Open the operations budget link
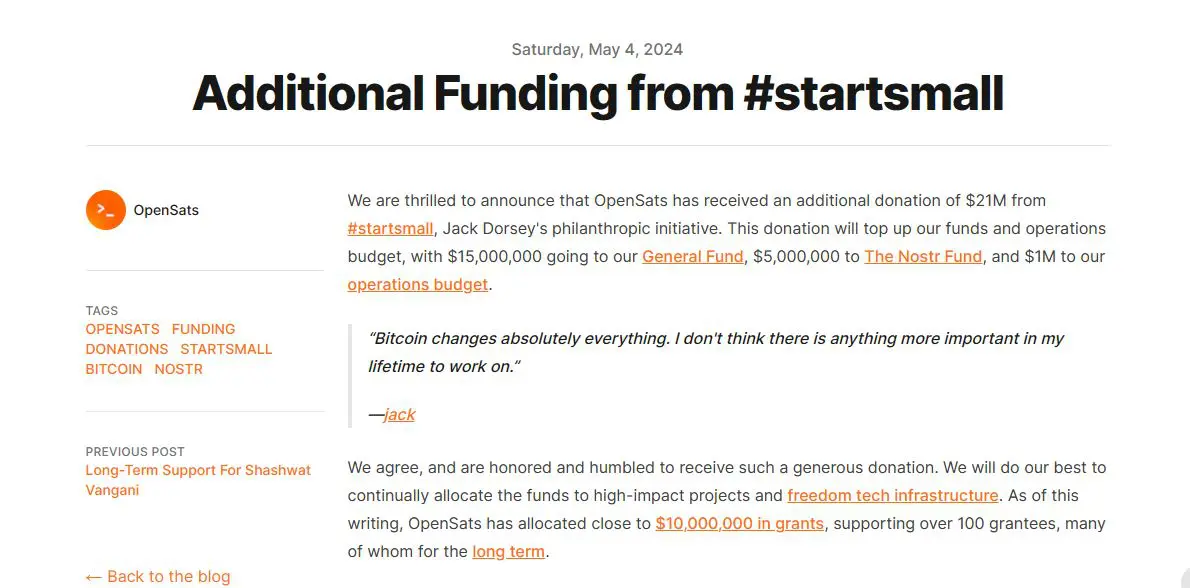1190x588 pixels. (x=418, y=285)
